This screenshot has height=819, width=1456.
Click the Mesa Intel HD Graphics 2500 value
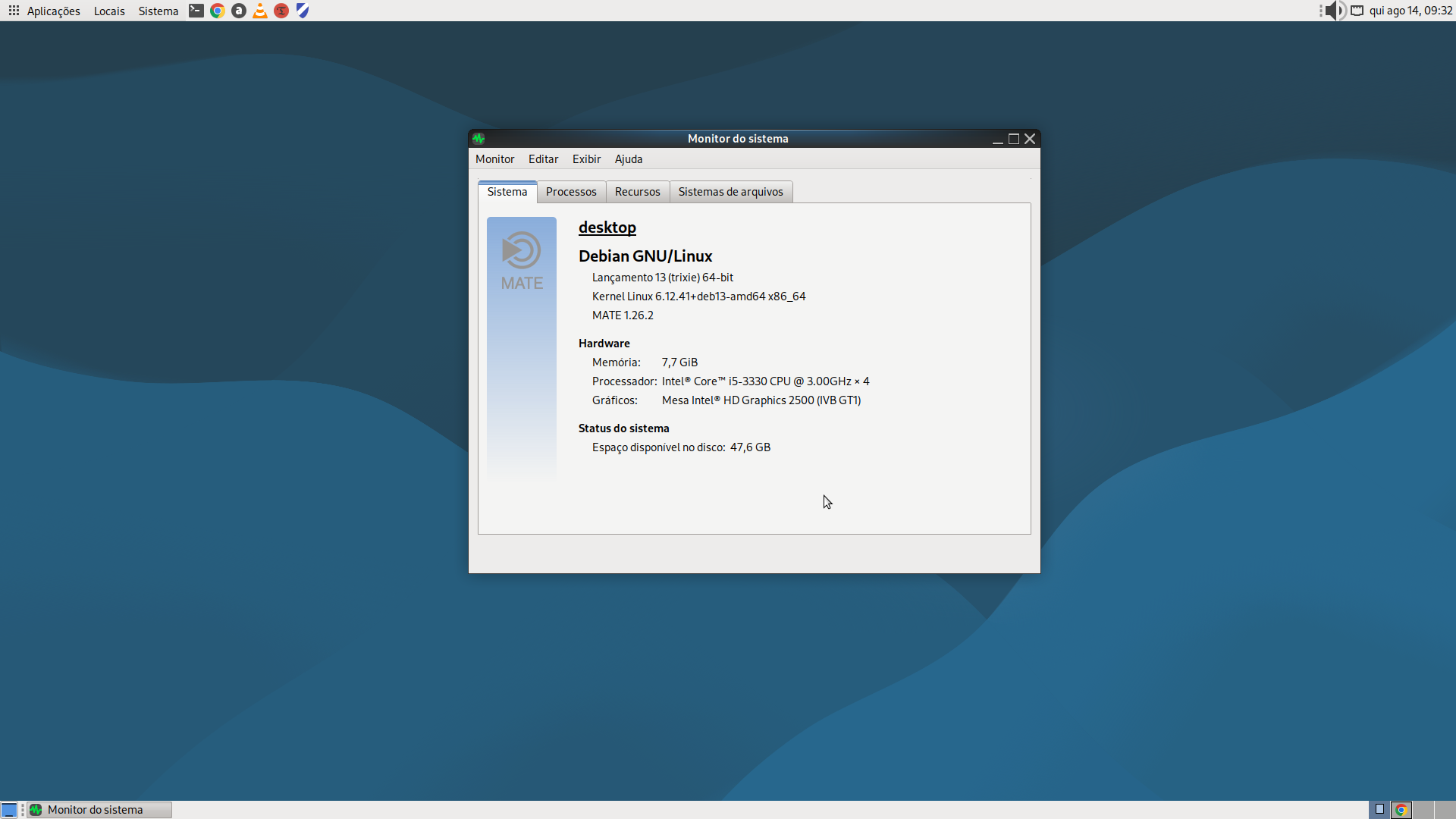(761, 400)
